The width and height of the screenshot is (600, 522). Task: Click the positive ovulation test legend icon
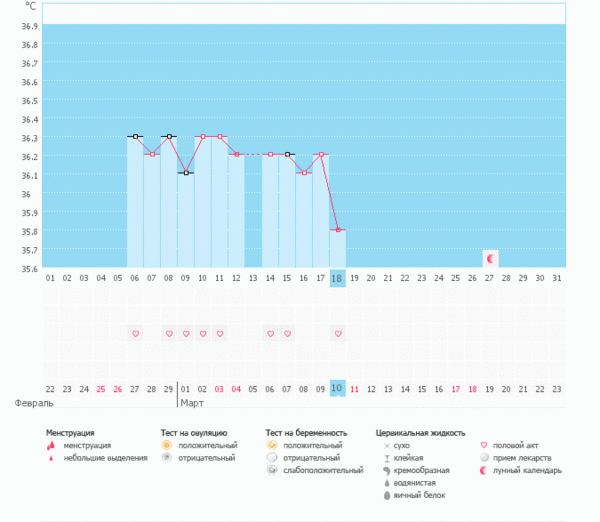tap(167, 445)
